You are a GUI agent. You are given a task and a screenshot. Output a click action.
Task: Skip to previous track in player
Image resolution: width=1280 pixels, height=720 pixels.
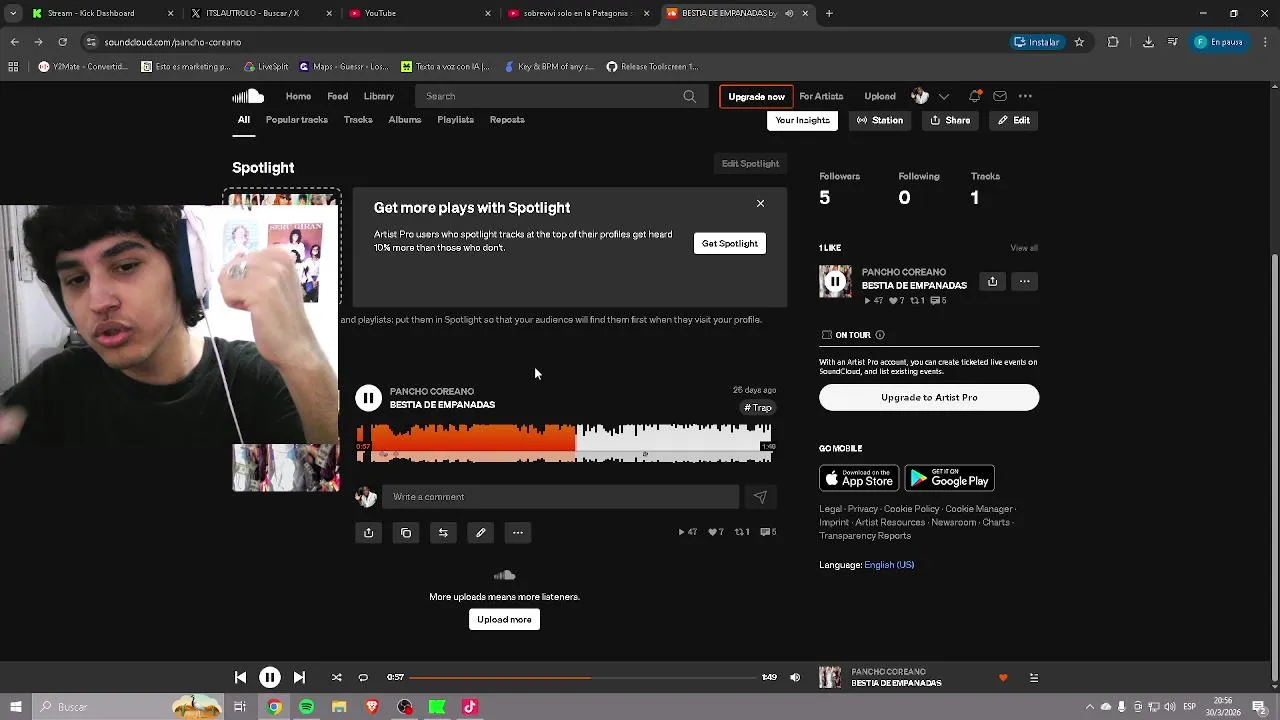(x=240, y=677)
